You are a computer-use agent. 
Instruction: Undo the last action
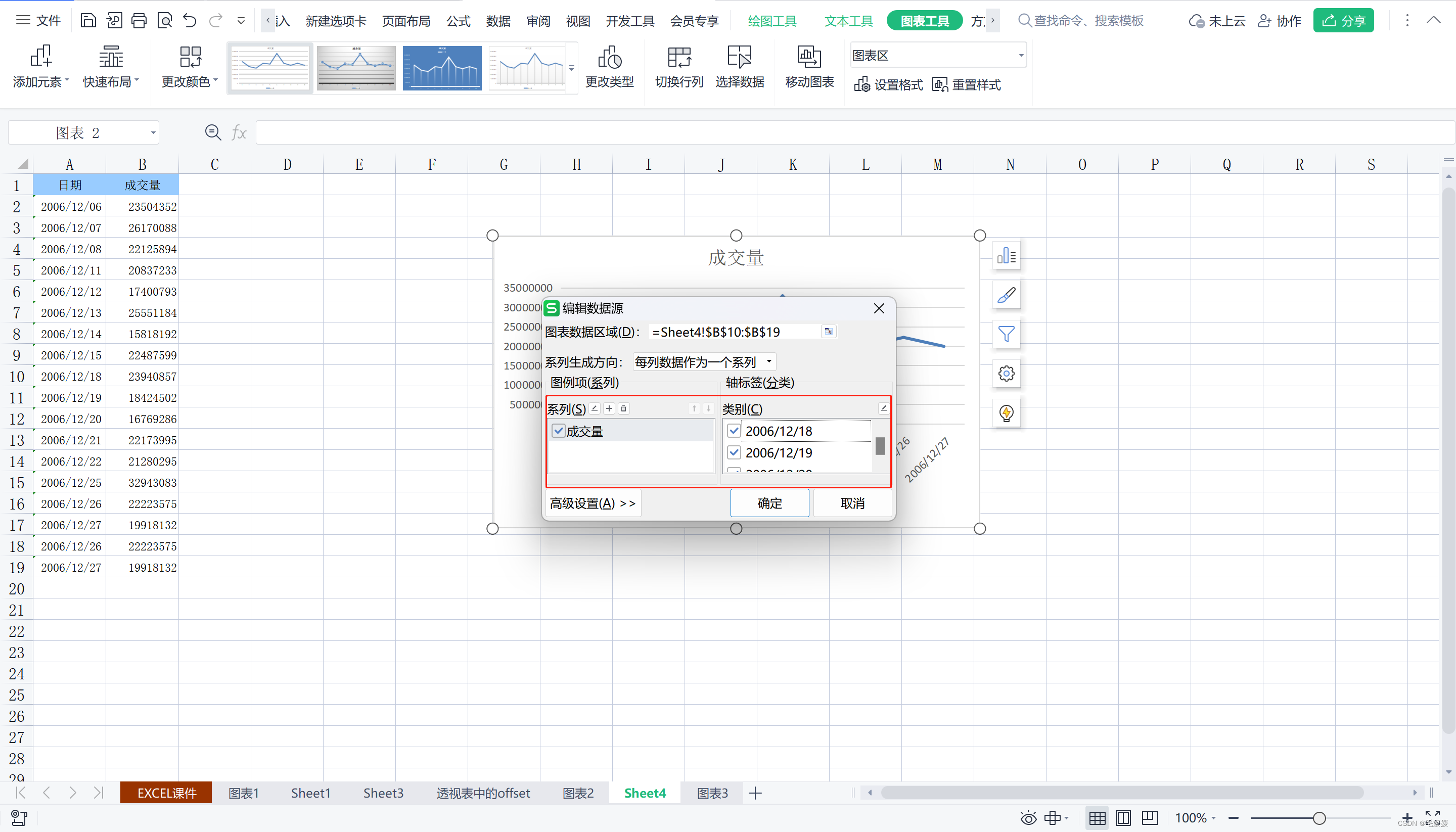coord(190,21)
